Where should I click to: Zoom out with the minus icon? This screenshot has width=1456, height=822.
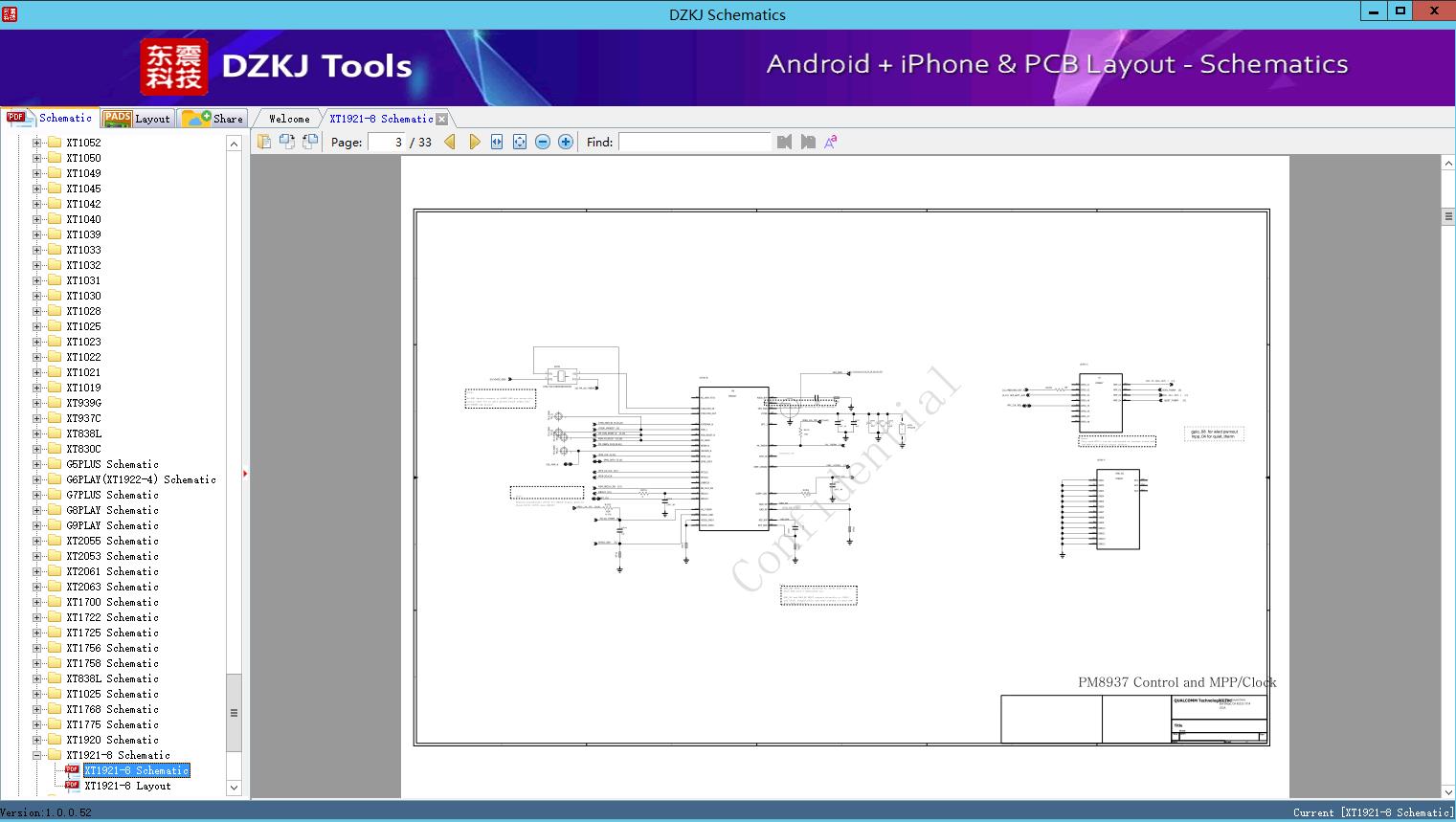[x=543, y=142]
